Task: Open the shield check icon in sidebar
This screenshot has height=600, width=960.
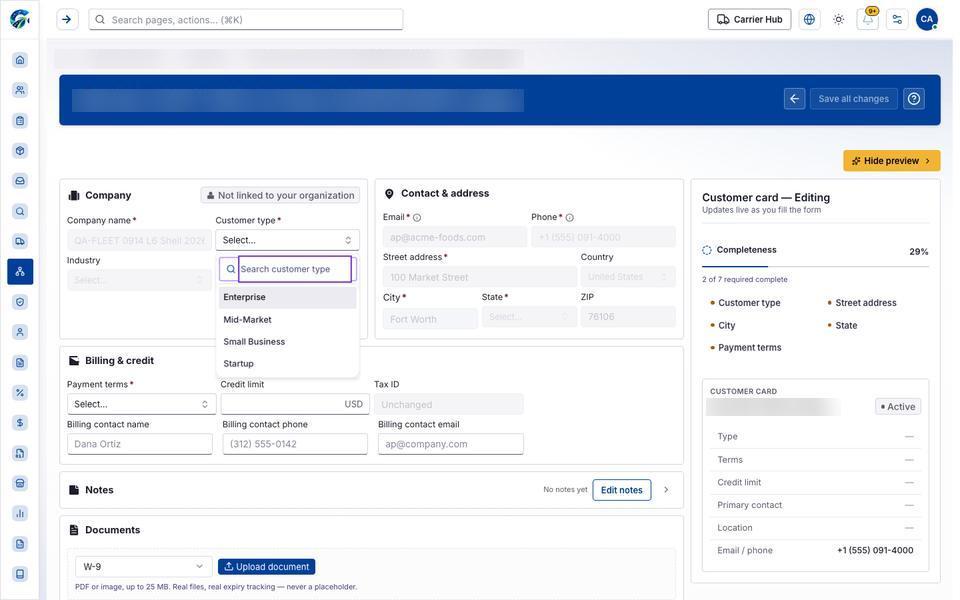Action: [20, 302]
